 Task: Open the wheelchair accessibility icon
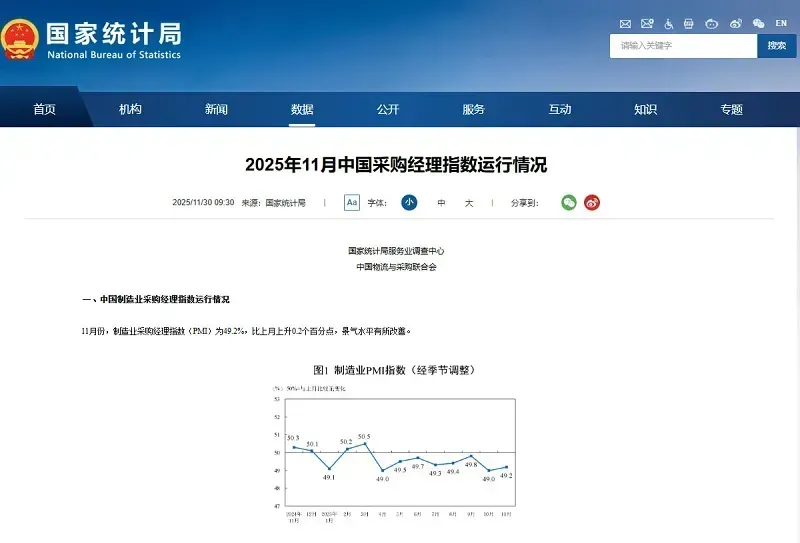(x=669, y=23)
